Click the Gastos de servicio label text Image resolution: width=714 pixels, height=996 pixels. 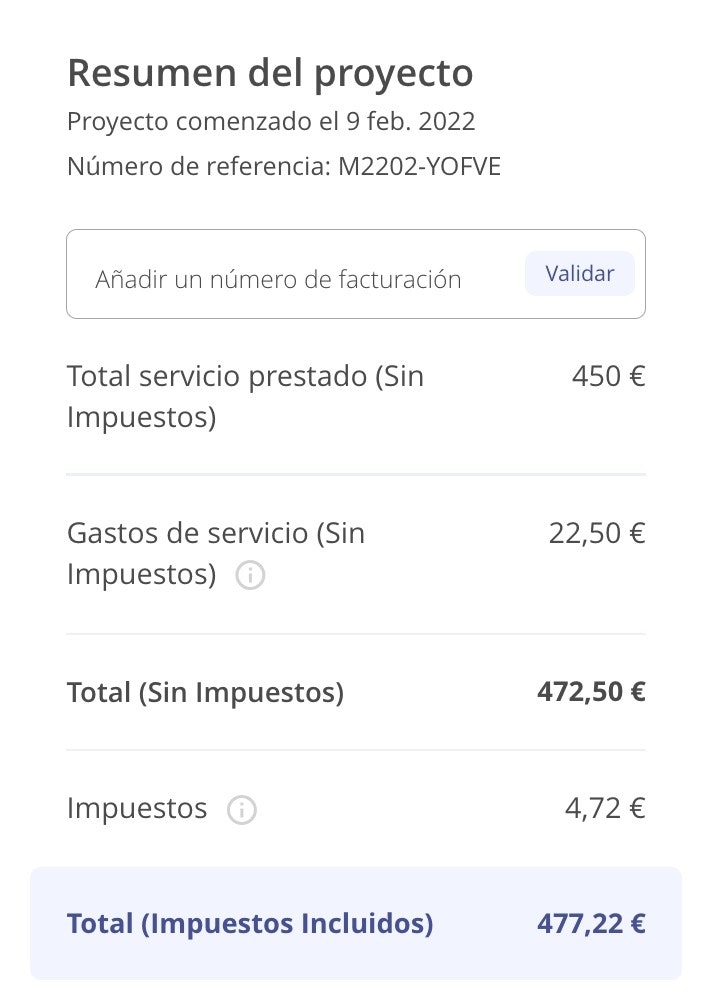click(x=215, y=554)
